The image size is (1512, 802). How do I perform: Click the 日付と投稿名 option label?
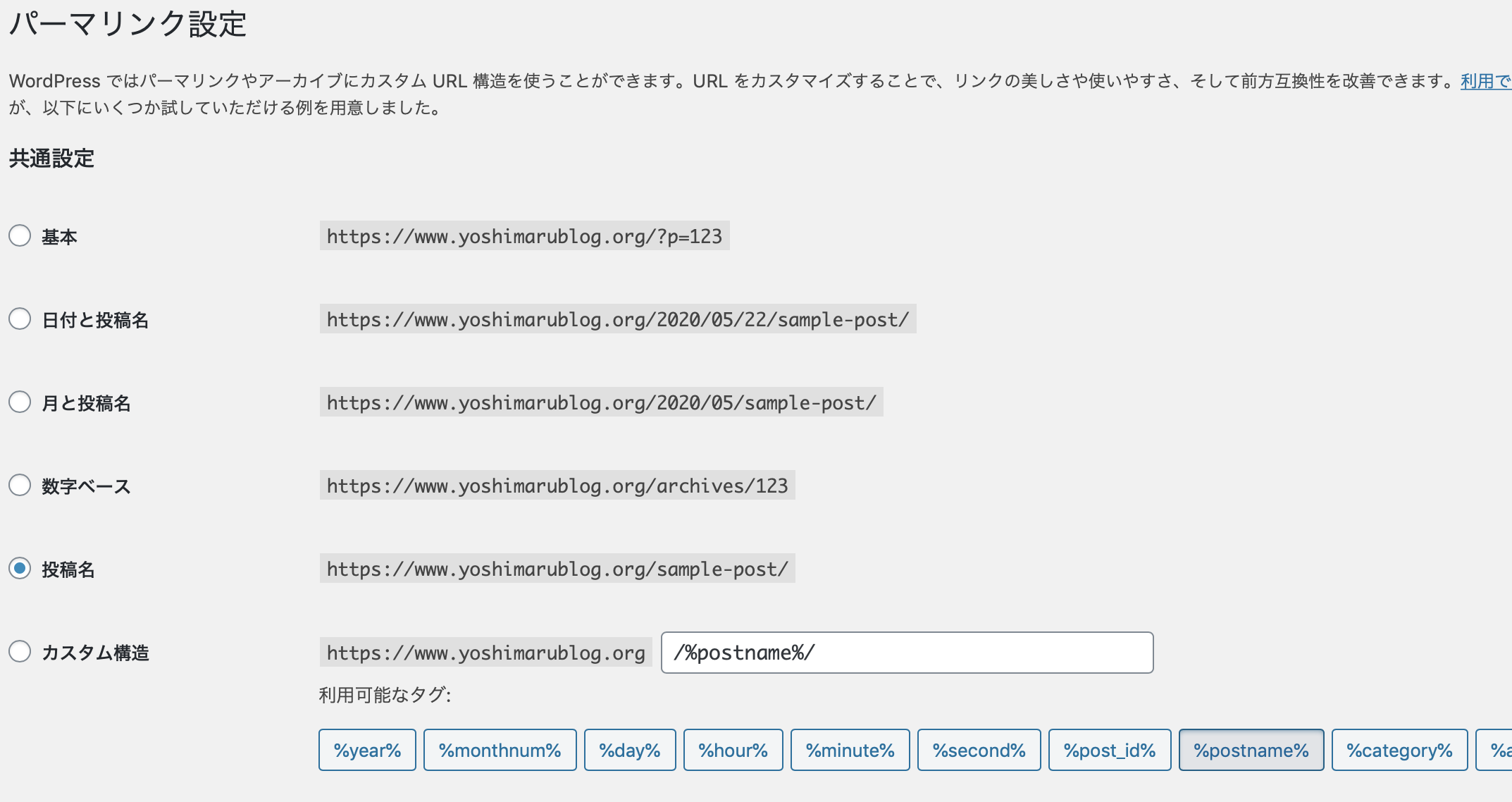pyautogui.click(x=95, y=320)
